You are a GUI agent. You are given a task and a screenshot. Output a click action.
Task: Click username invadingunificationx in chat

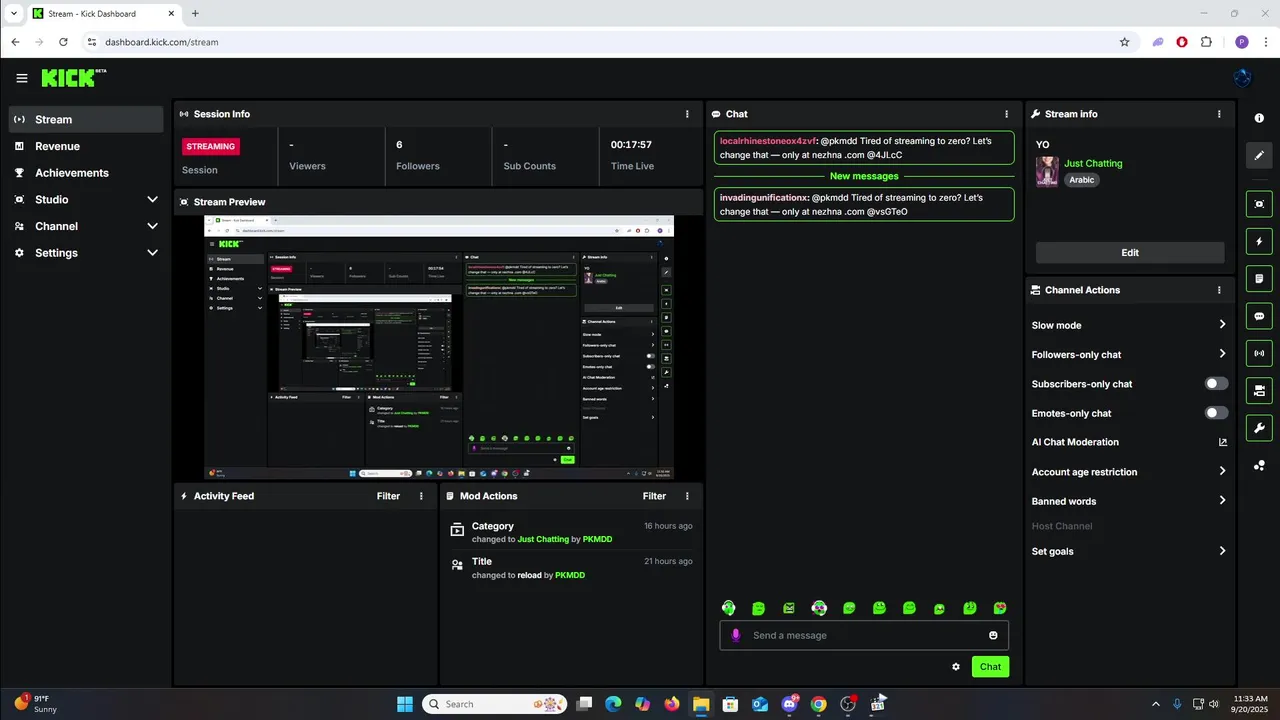pos(764,198)
